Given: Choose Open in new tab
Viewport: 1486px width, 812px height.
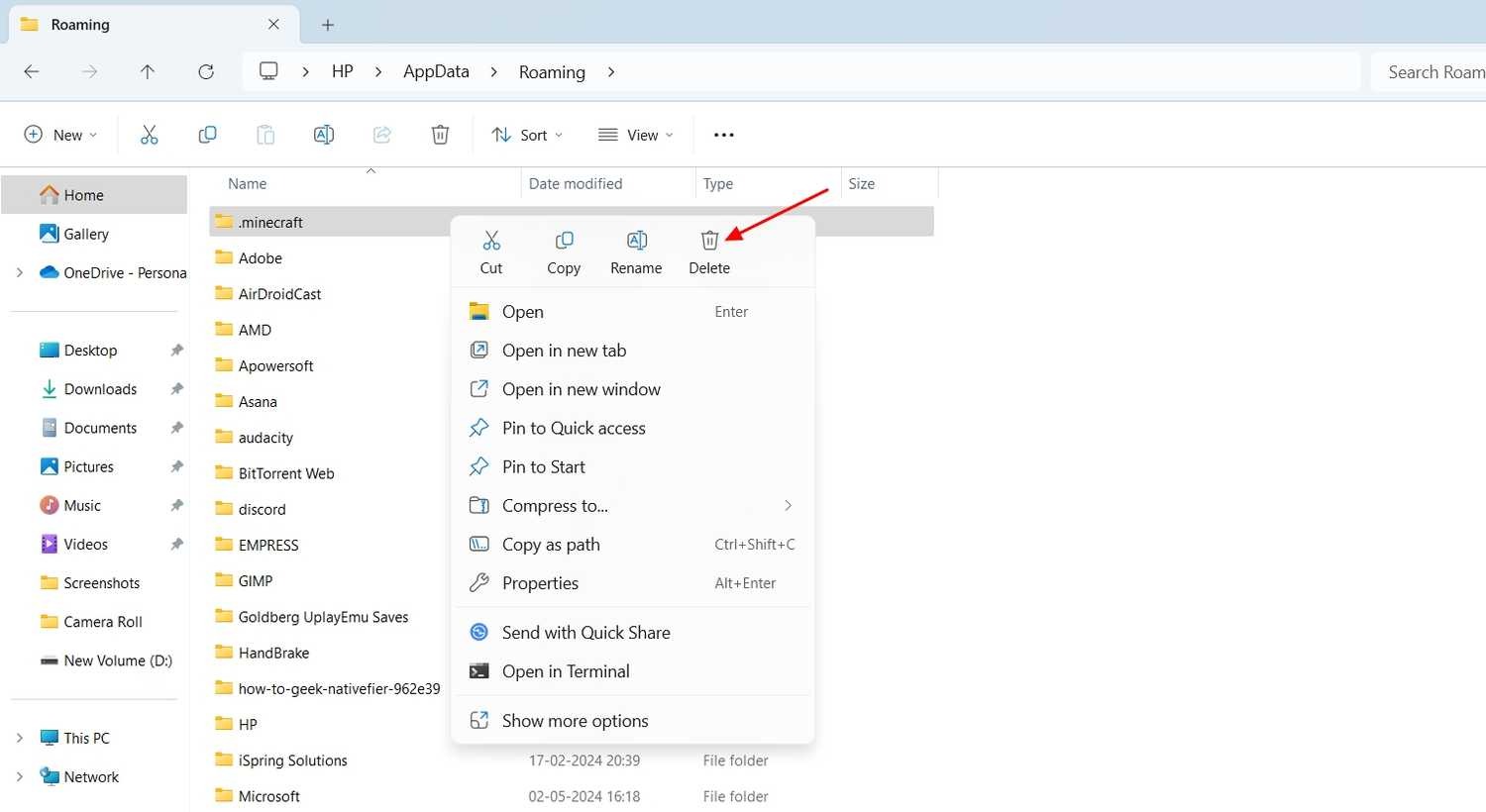Looking at the screenshot, I should pos(633,351).
